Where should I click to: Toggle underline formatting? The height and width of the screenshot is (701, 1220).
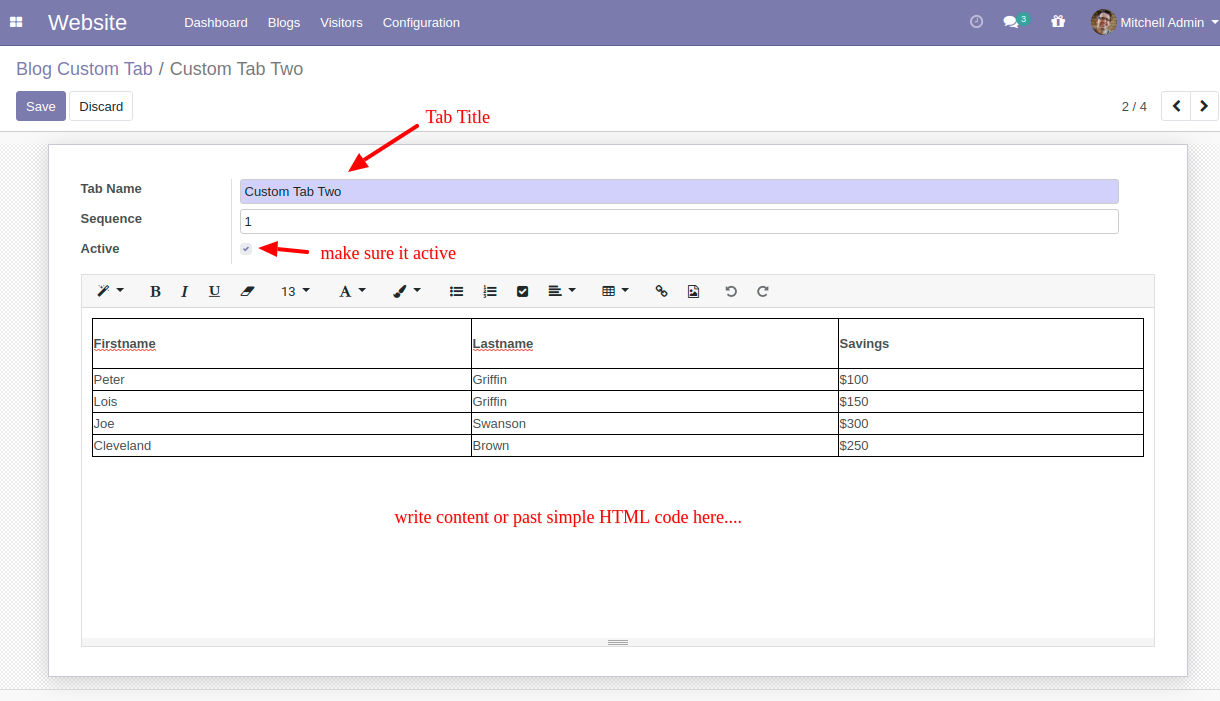214,291
